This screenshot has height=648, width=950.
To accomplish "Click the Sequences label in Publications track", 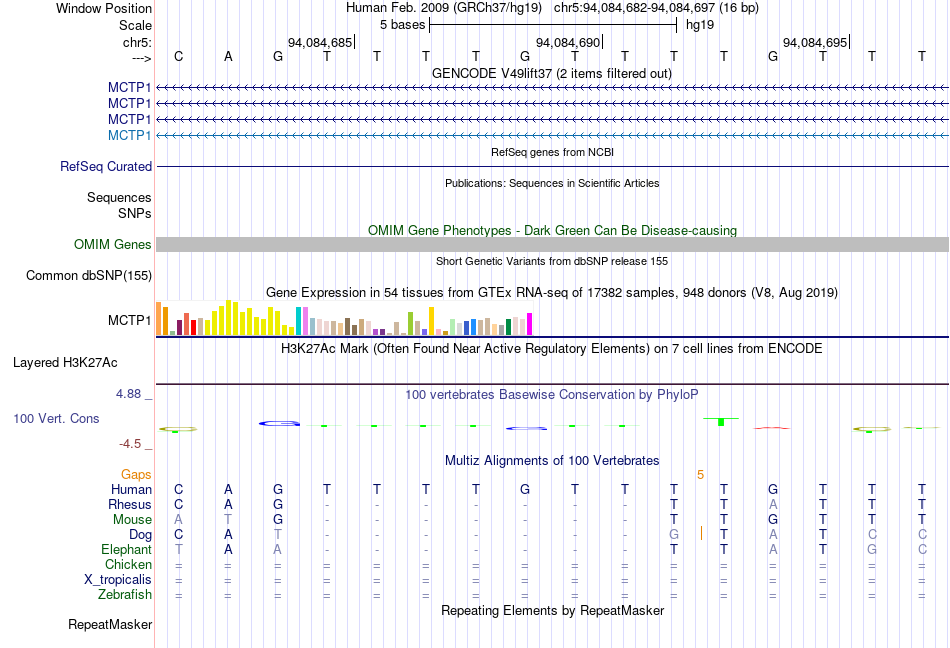I will [x=119, y=197].
